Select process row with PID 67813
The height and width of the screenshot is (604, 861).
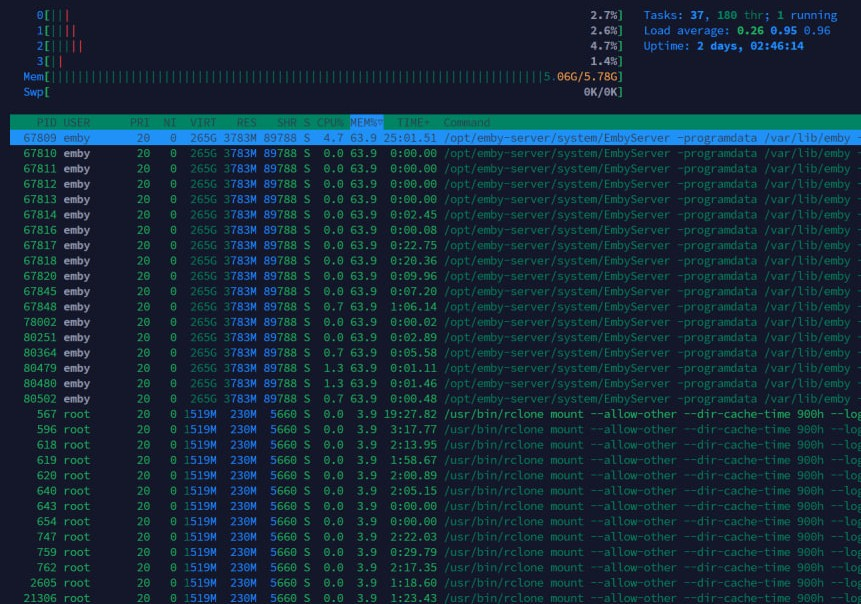click(435, 199)
